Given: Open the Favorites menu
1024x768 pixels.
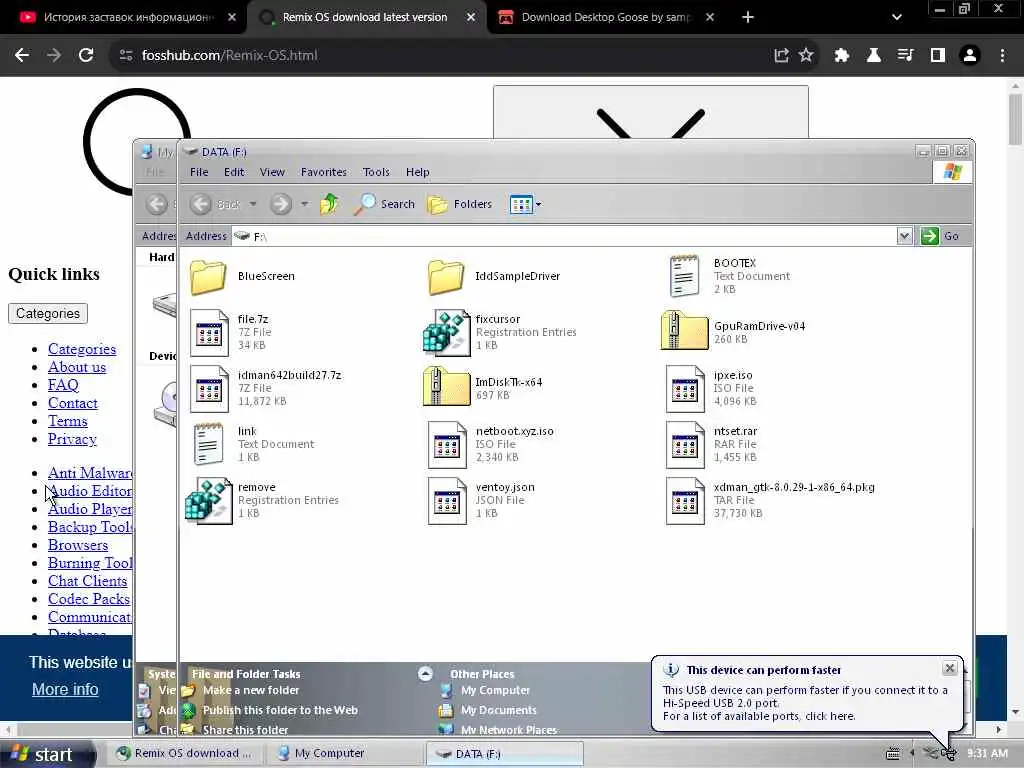Looking at the screenshot, I should click(x=324, y=172).
